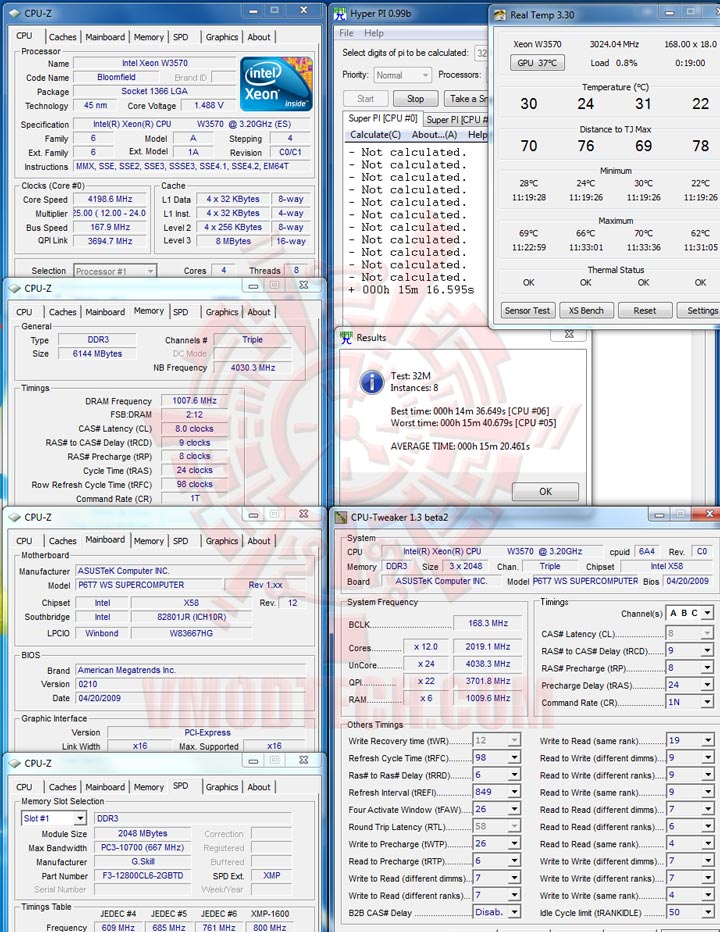Open the Write to Read (same rank) 19 dropdown
This screenshot has height=932, width=720.
[x=707, y=741]
